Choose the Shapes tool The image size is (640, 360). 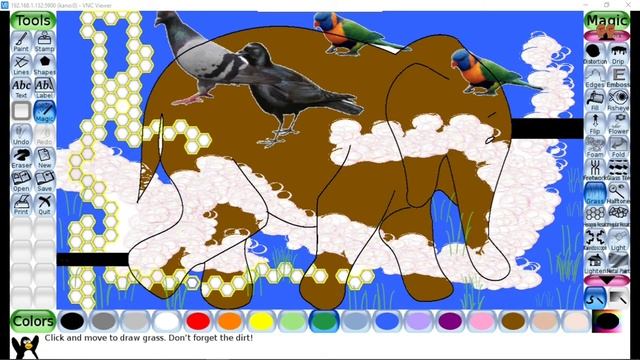tap(44, 65)
